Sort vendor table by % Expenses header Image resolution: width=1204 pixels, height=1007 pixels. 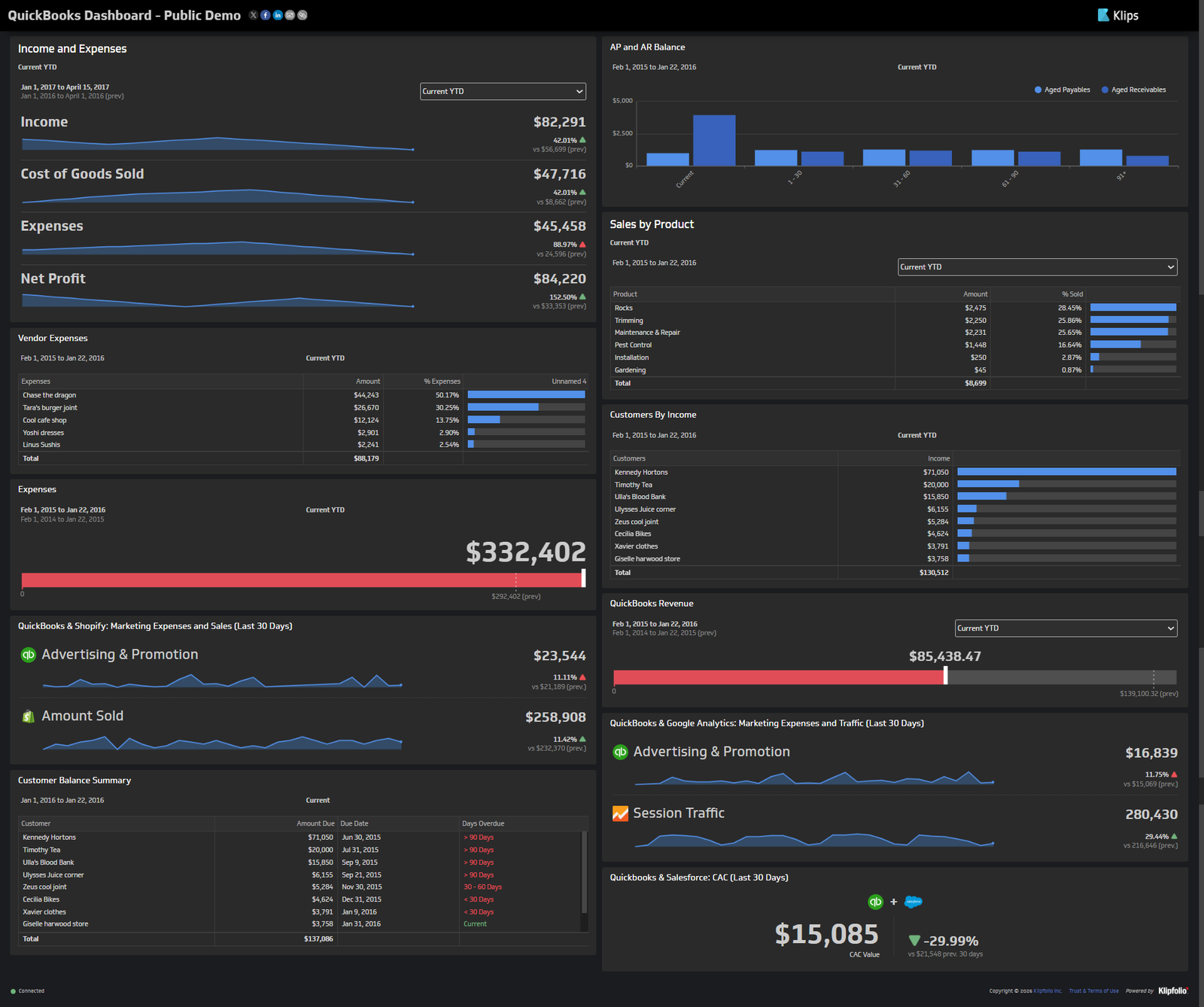click(x=442, y=382)
